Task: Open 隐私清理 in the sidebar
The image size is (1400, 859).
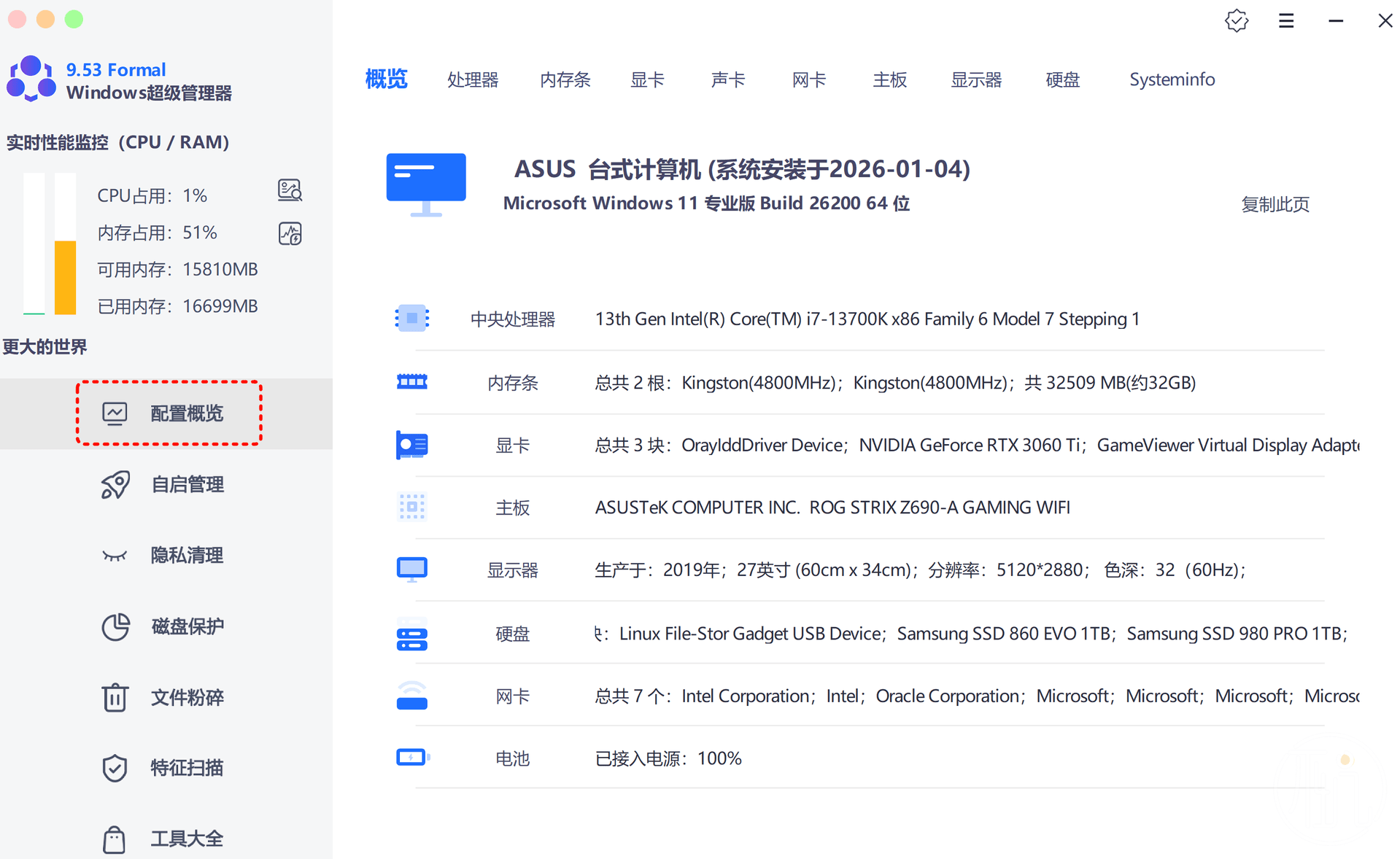Action: tap(187, 556)
